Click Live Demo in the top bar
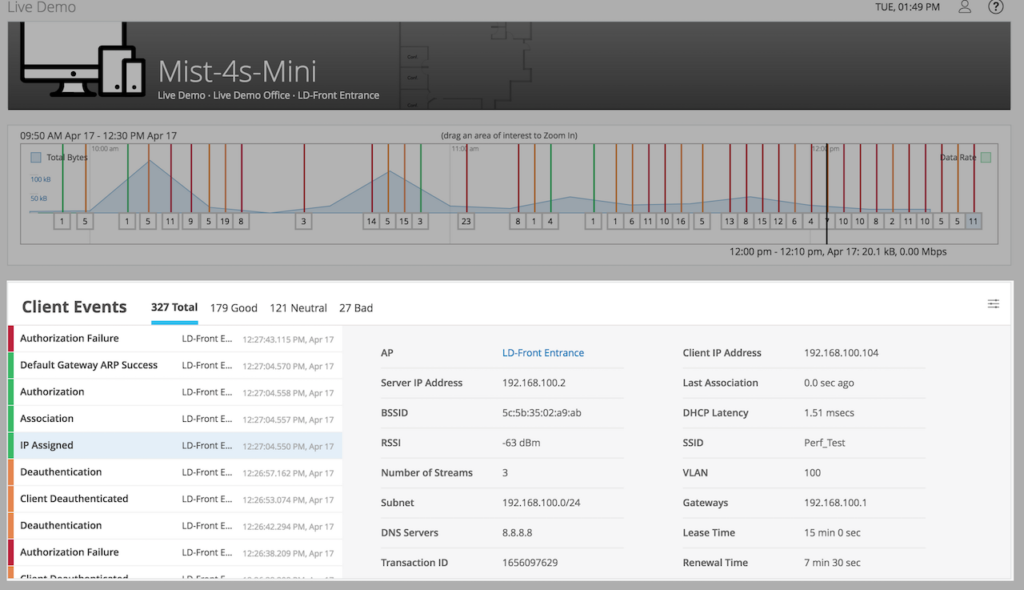Viewport: 1024px width, 590px height. (x=44, y=7)
